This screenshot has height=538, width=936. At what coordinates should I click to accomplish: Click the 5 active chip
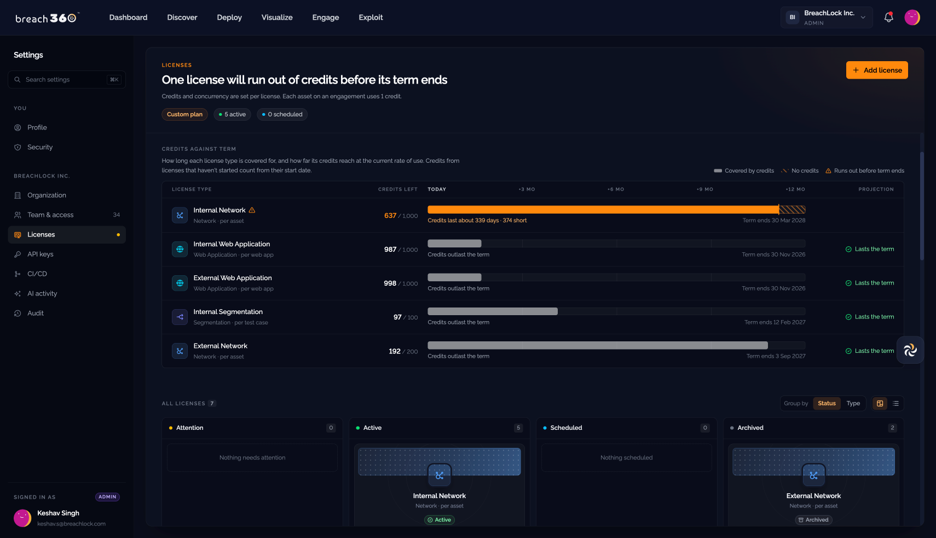tap(232, 114)
